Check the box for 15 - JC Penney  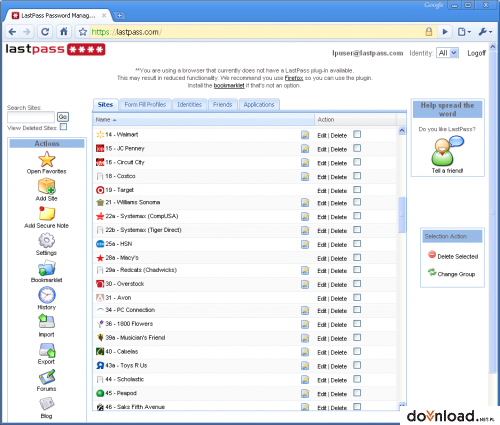click(x=357, y=148)
